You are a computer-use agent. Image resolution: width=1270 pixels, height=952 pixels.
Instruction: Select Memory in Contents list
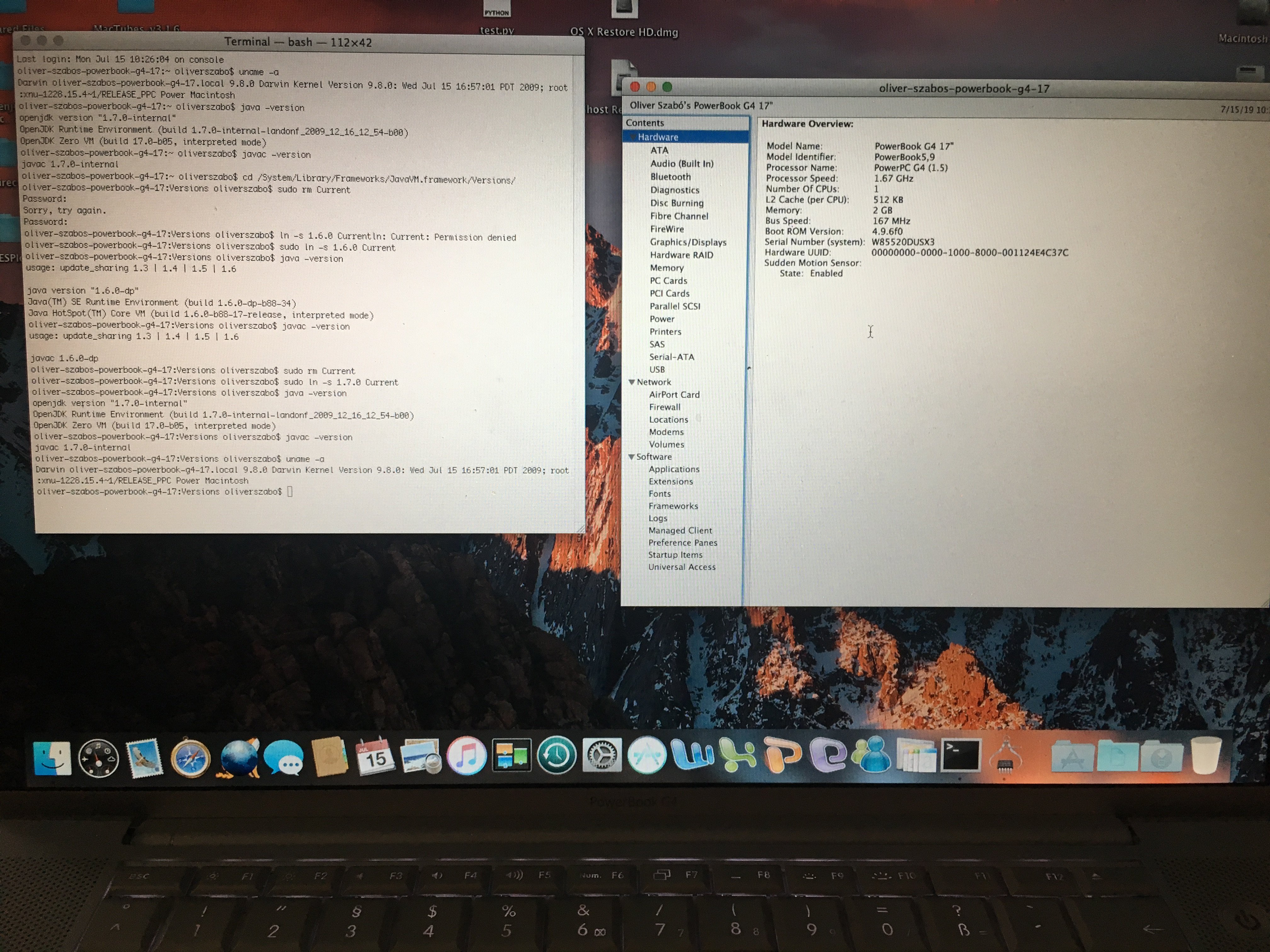click(x=666, y=268)
